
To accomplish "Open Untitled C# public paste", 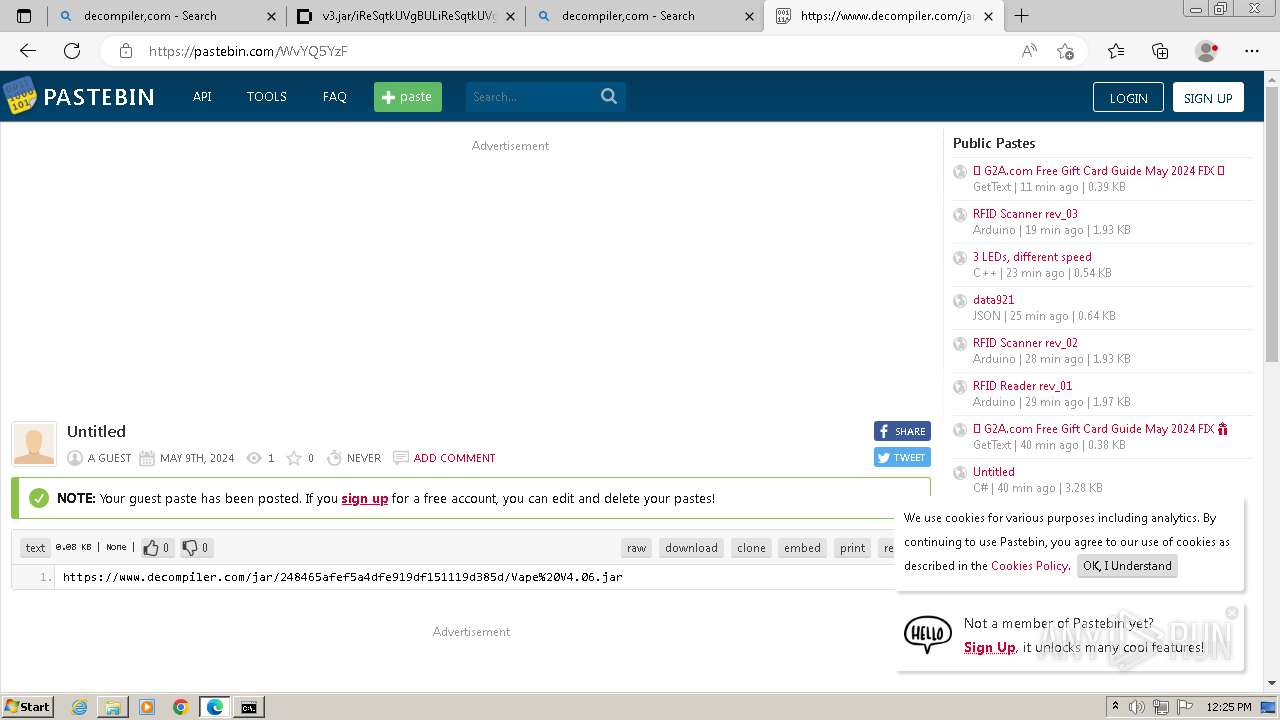I will [x=993, y=472].
